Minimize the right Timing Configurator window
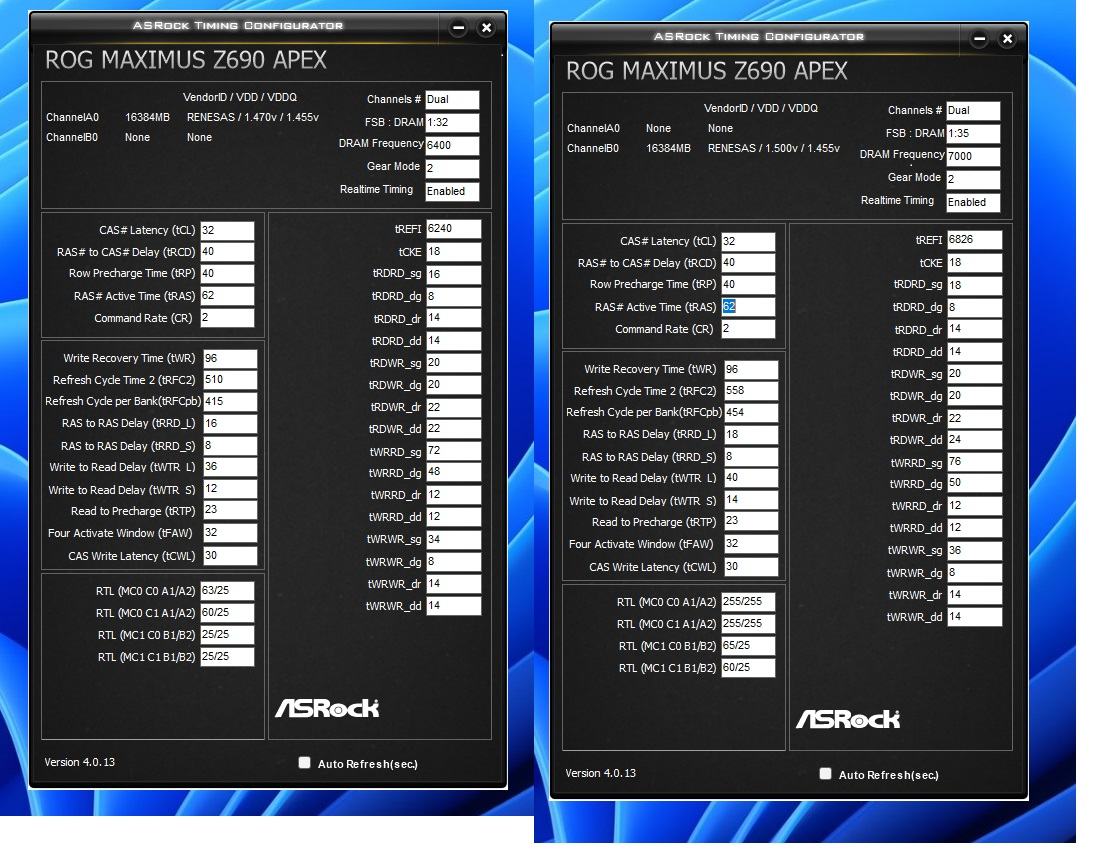1097x850 pixels. [979, 39]
